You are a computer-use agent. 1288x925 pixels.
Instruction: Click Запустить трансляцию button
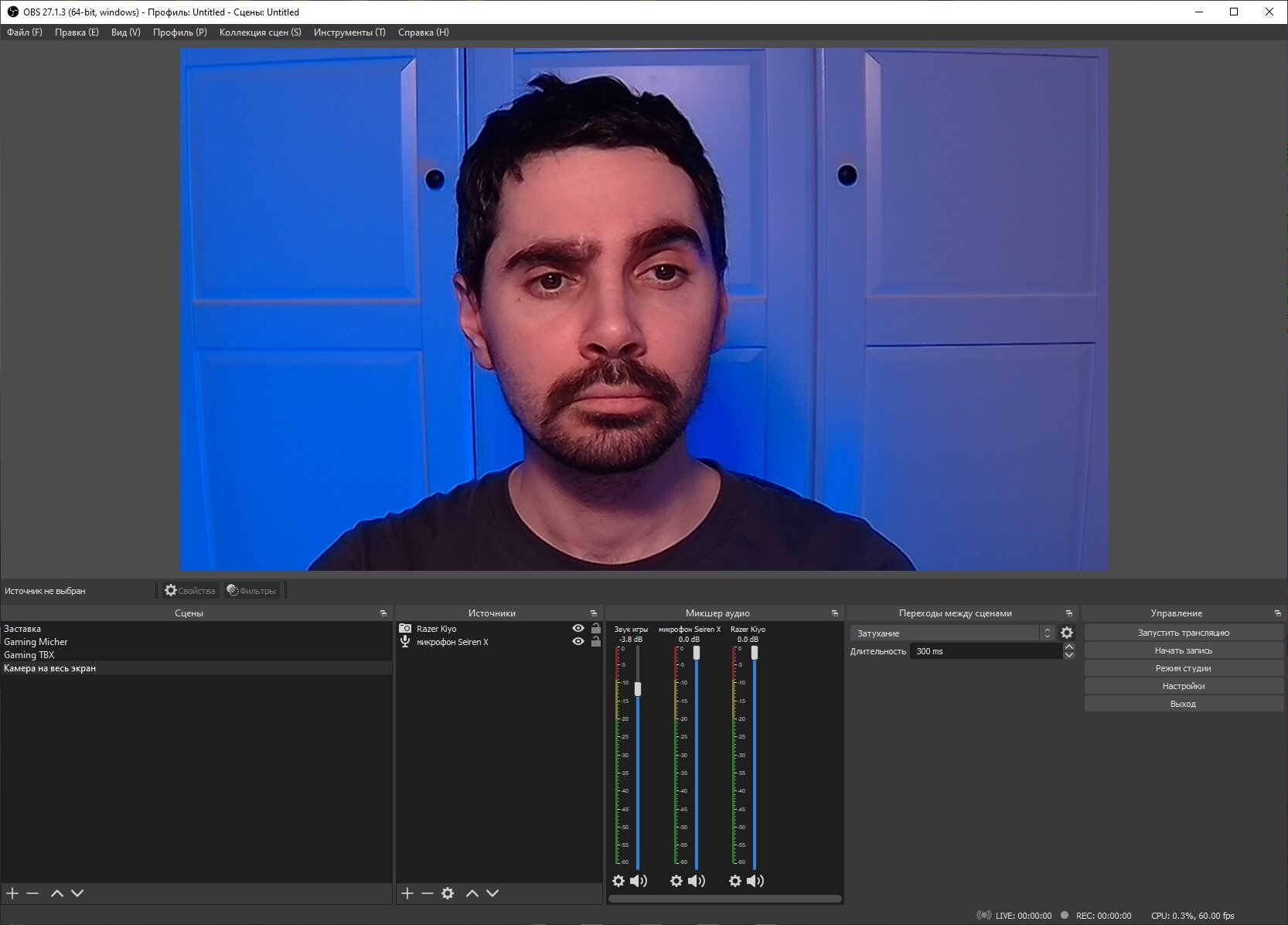(1184, 633)
